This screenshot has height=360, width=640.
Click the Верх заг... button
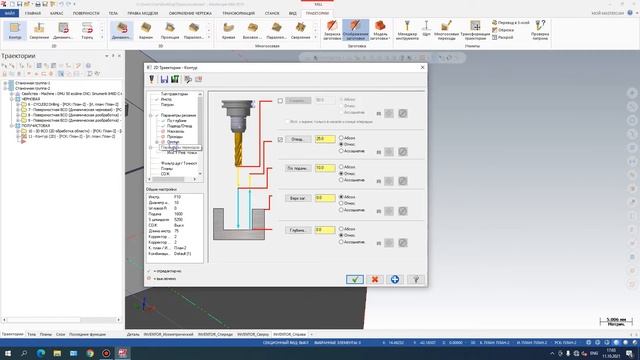tap(298, 198)
